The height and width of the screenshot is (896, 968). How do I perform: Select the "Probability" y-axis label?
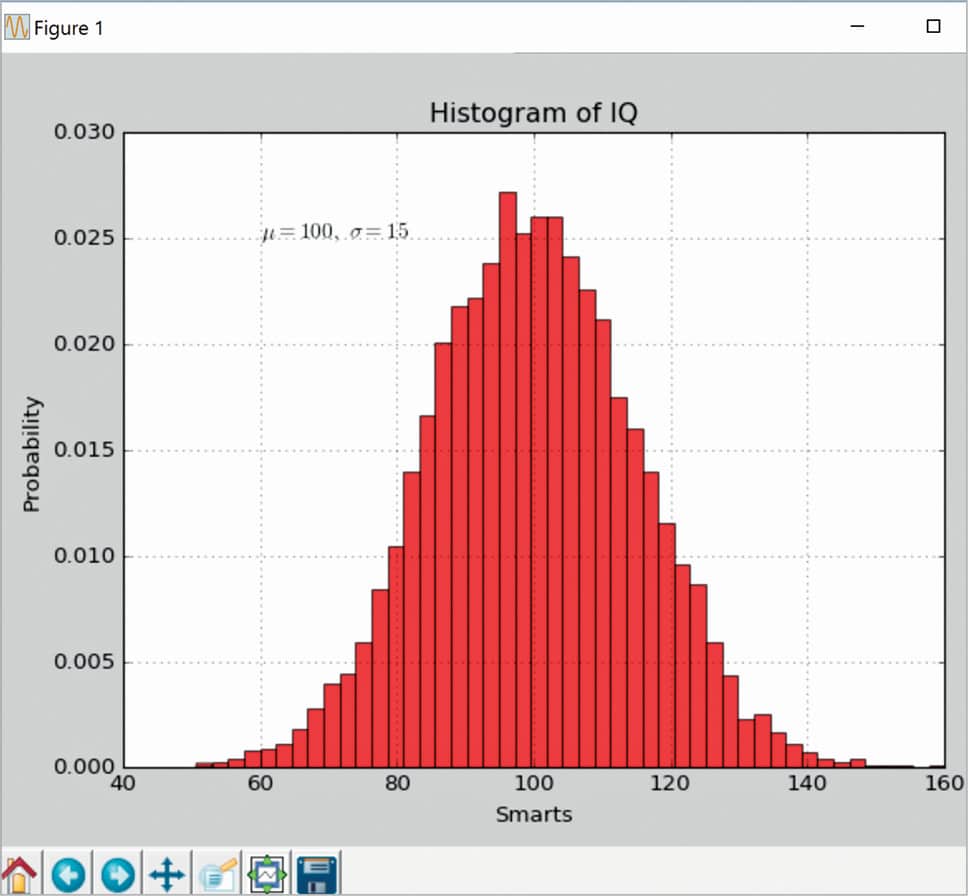pos(32,454)
